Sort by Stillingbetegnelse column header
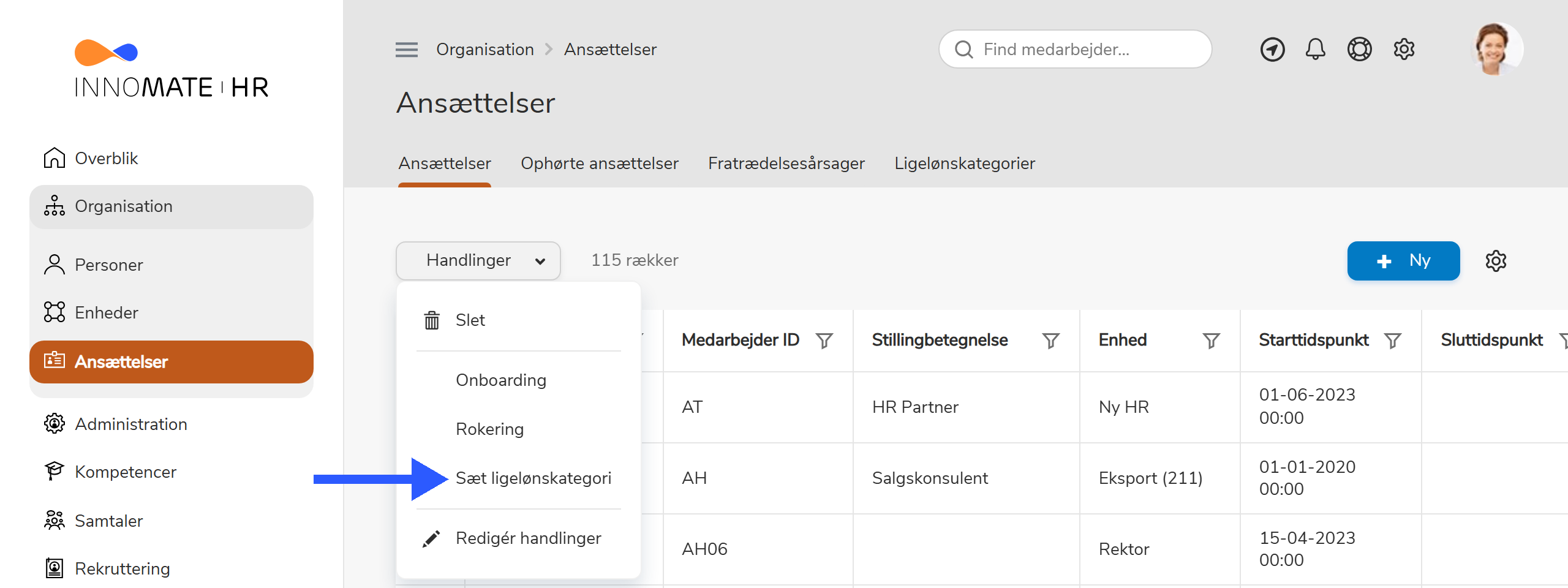This screenshot has width=1568, height=588. click(x=940, y=340)
